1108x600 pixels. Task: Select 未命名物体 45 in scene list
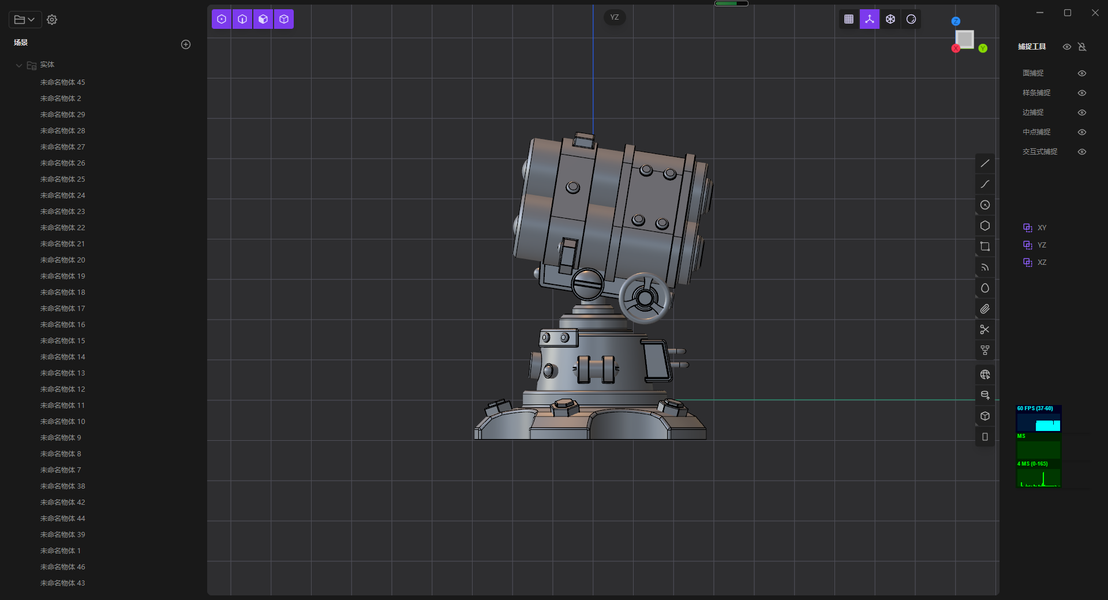(62, 83)
